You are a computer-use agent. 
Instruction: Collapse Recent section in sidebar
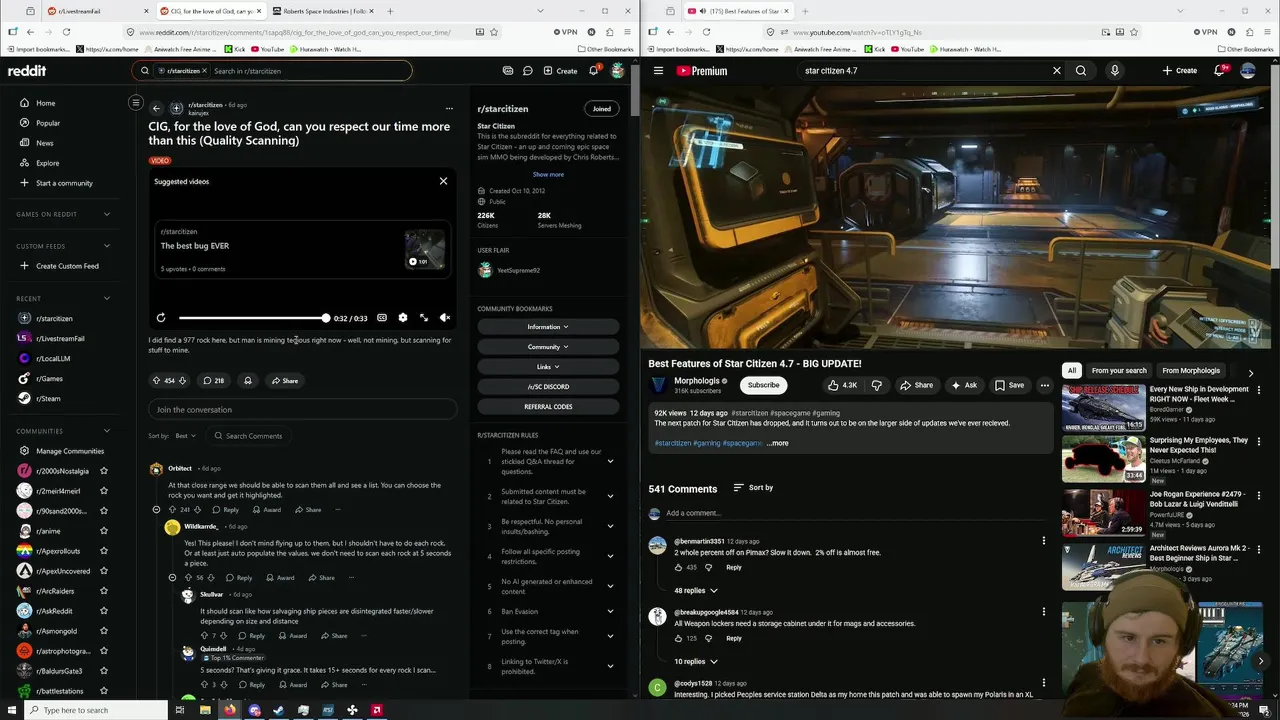click(107, 298)
